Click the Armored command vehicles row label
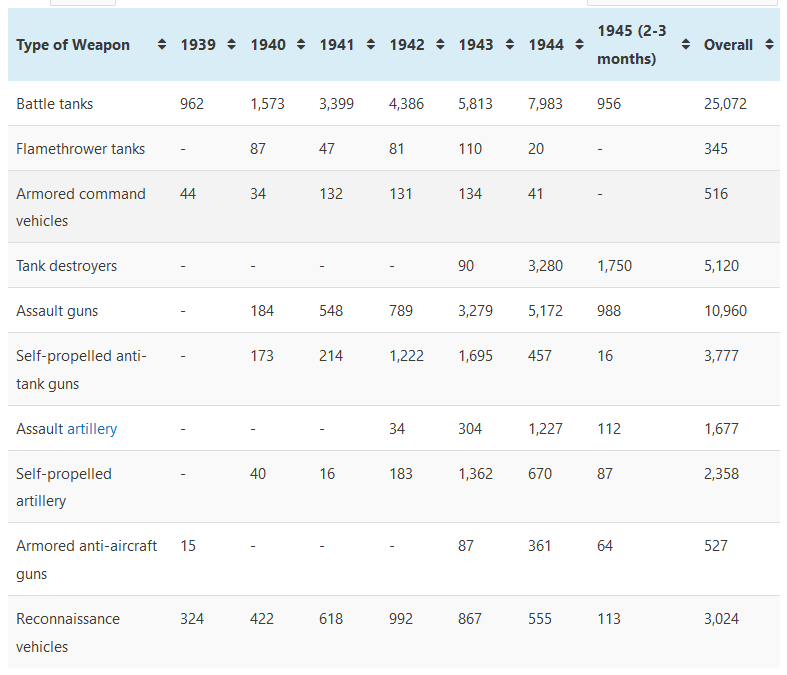This screenshot has height=675, width=787. 80,207
